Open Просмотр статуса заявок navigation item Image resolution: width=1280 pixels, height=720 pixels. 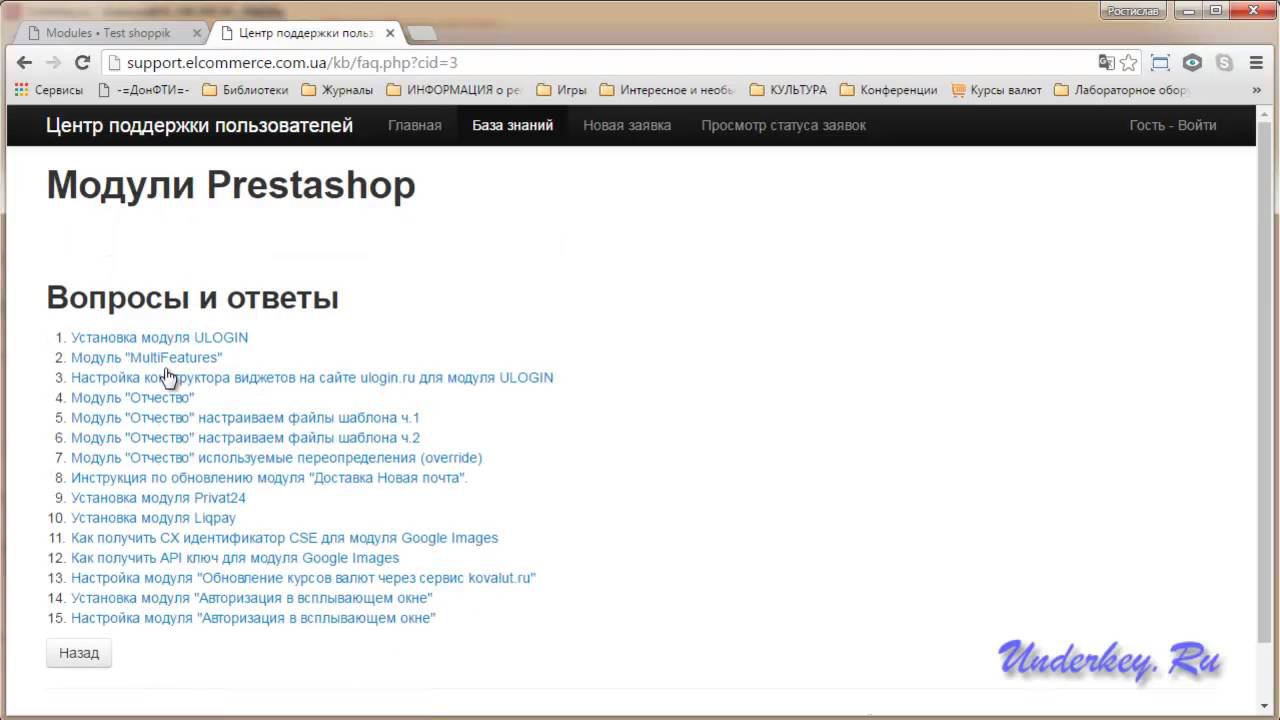[783, 125]
